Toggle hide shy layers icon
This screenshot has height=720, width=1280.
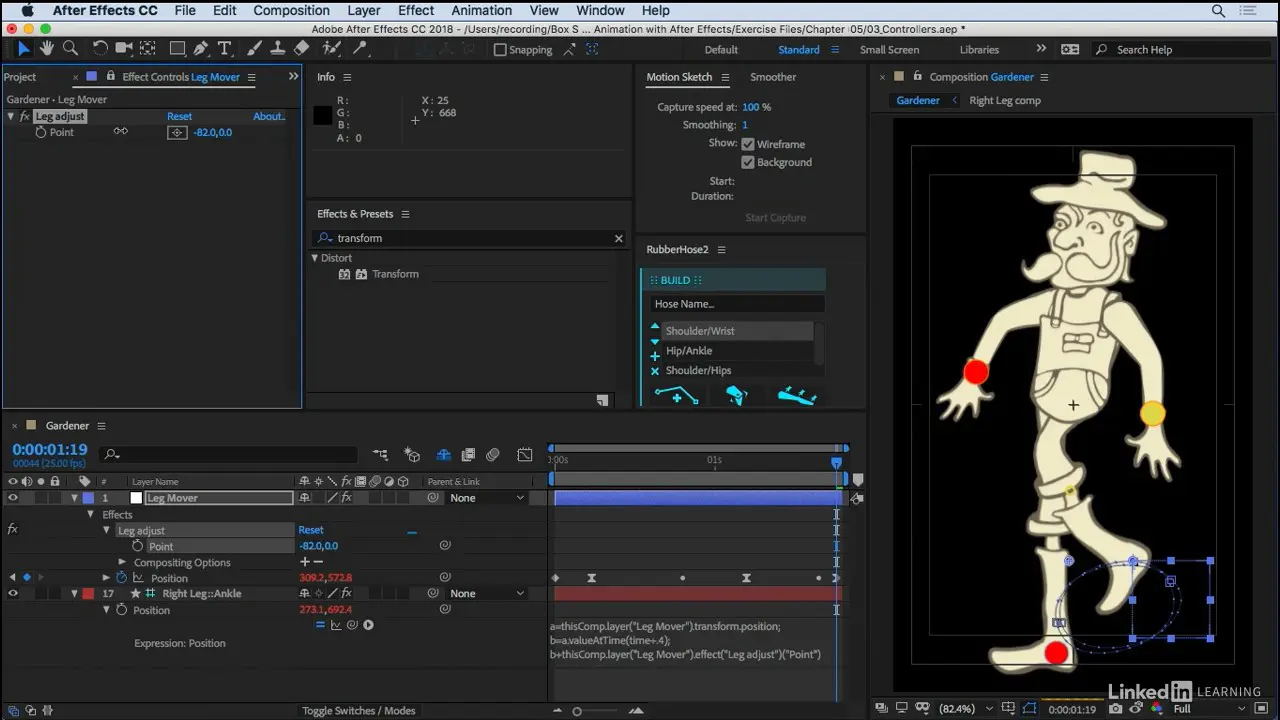(x=443, y=455)
